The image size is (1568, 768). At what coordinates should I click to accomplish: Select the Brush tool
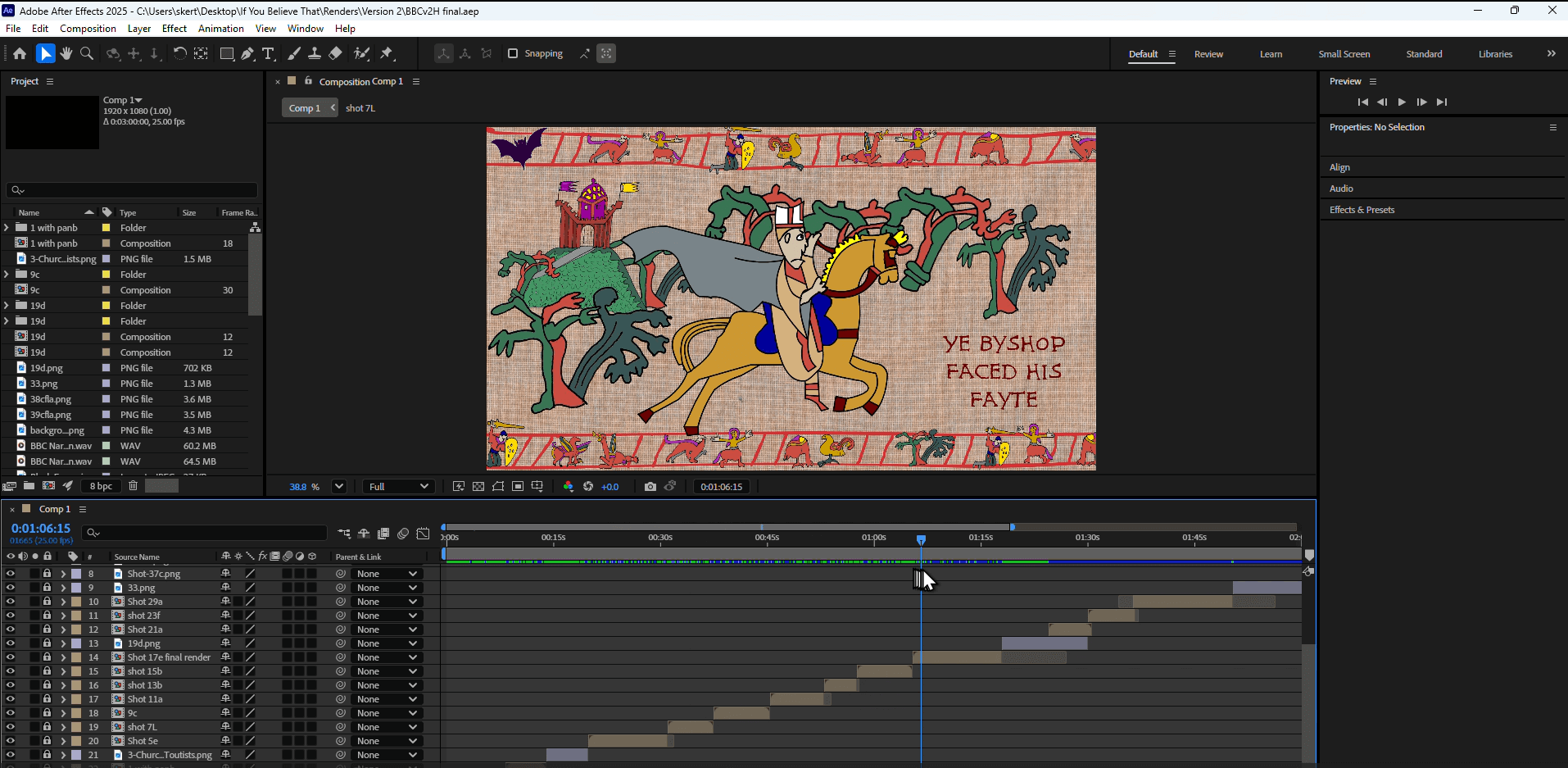(293, 53)
